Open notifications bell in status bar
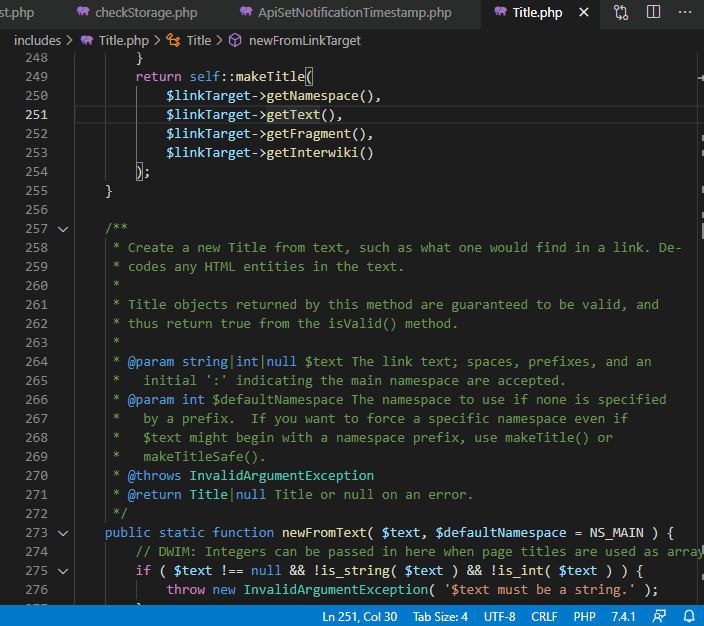The height and width of the screenshot is (626, 704). click(689, 617)
